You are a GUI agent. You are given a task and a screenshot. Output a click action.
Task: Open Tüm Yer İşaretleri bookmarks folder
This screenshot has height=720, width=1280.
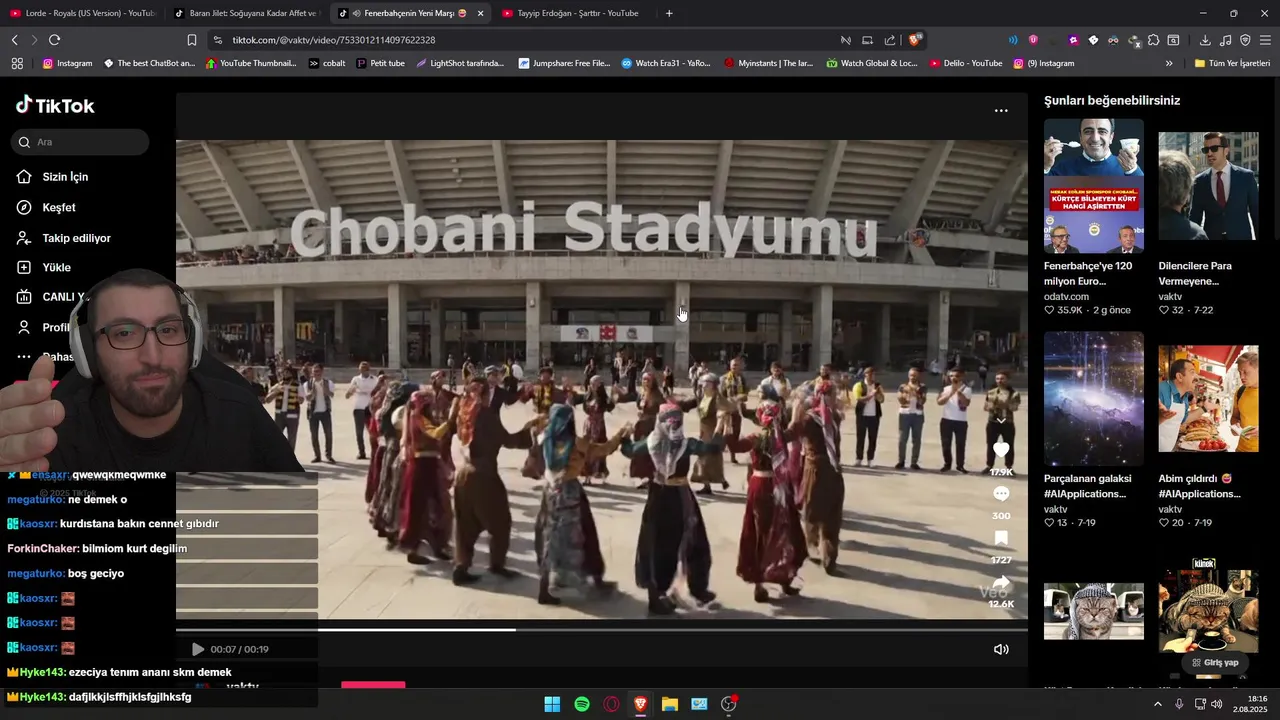pos(1232,63)
